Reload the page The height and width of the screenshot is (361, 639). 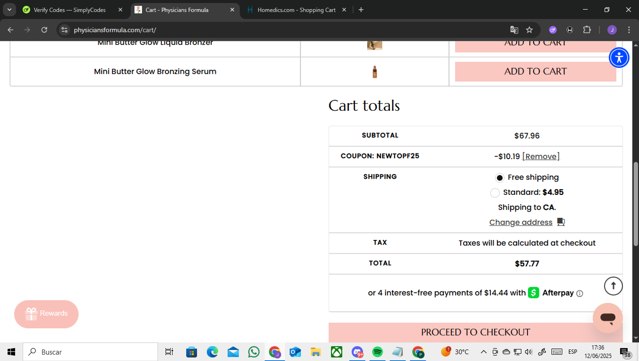pyautogui.click(x=44, y=30)
